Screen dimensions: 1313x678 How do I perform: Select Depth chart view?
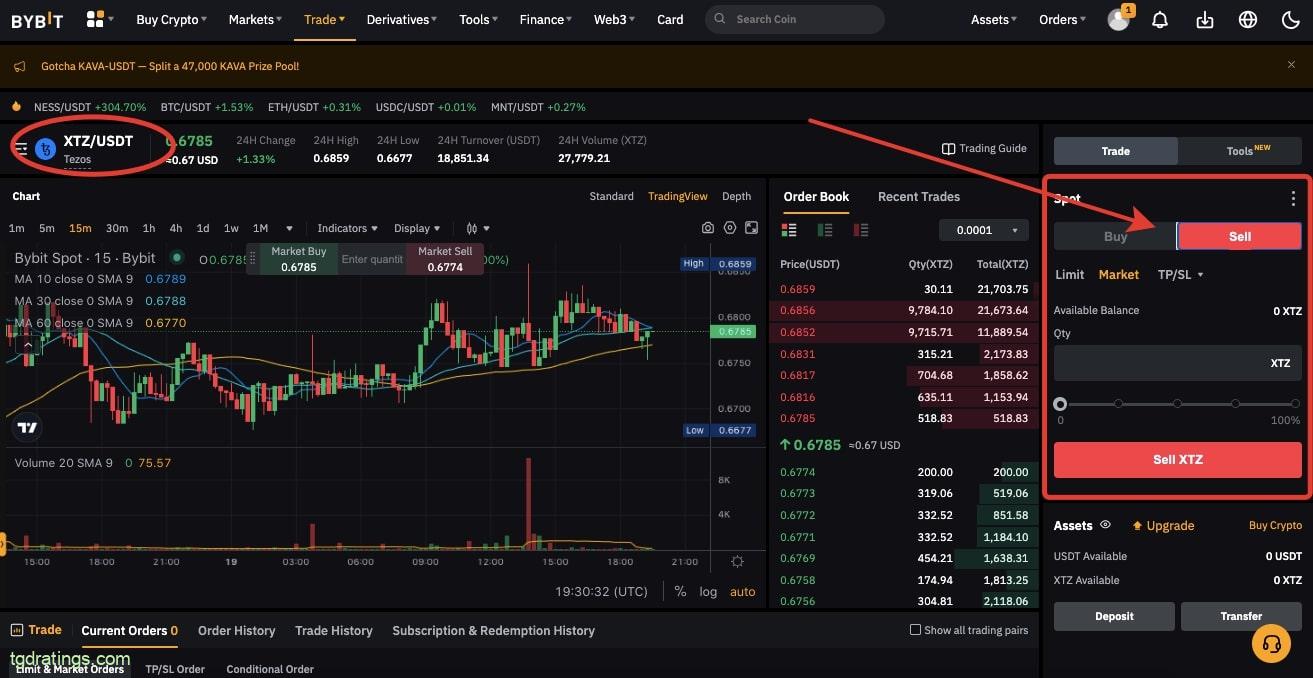(736, 196)
